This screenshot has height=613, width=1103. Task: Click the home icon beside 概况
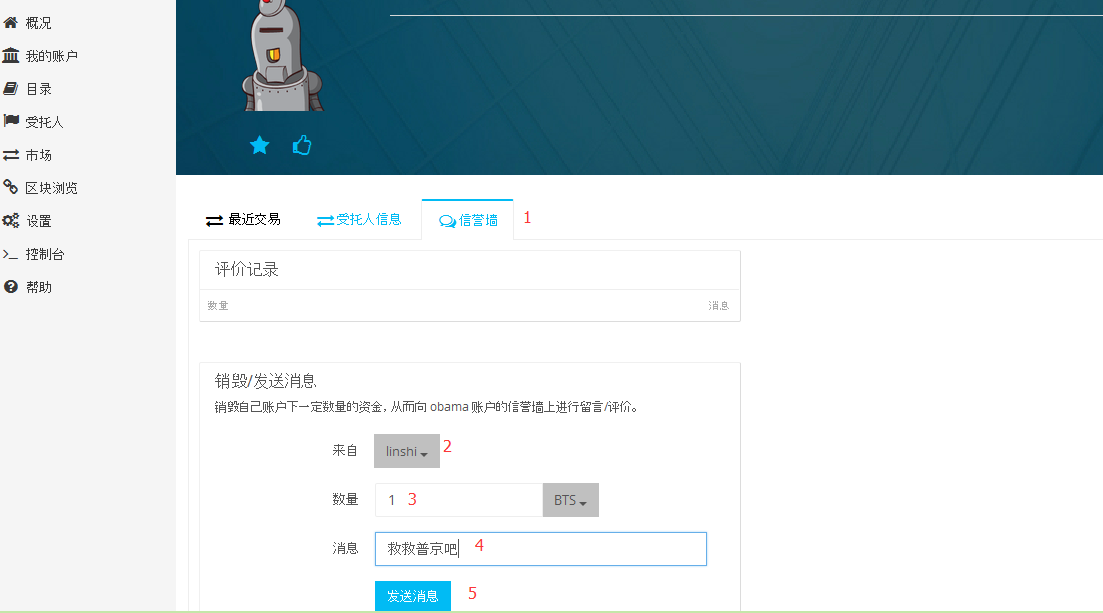pyautogui.click(x=11, y=23)
